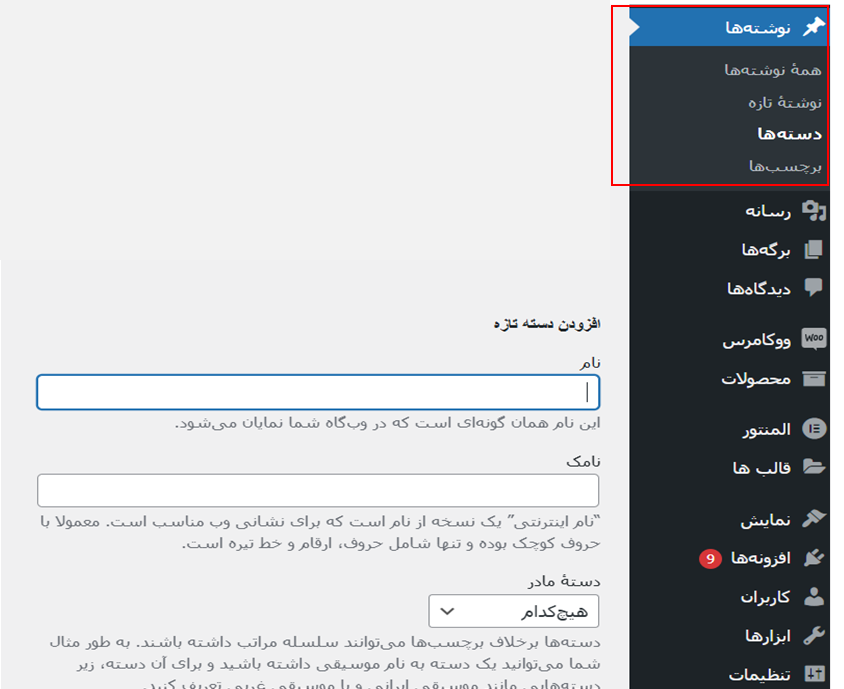Click the Woo icon for ووکامرس

tap(814, 340)
